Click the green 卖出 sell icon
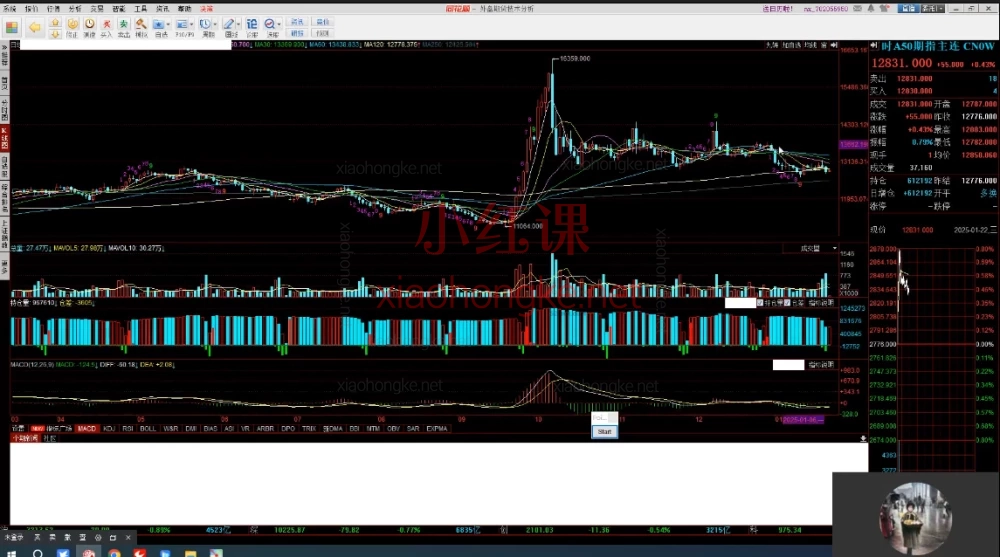This screenshot has width=1000, height=557. coord(124,27)
